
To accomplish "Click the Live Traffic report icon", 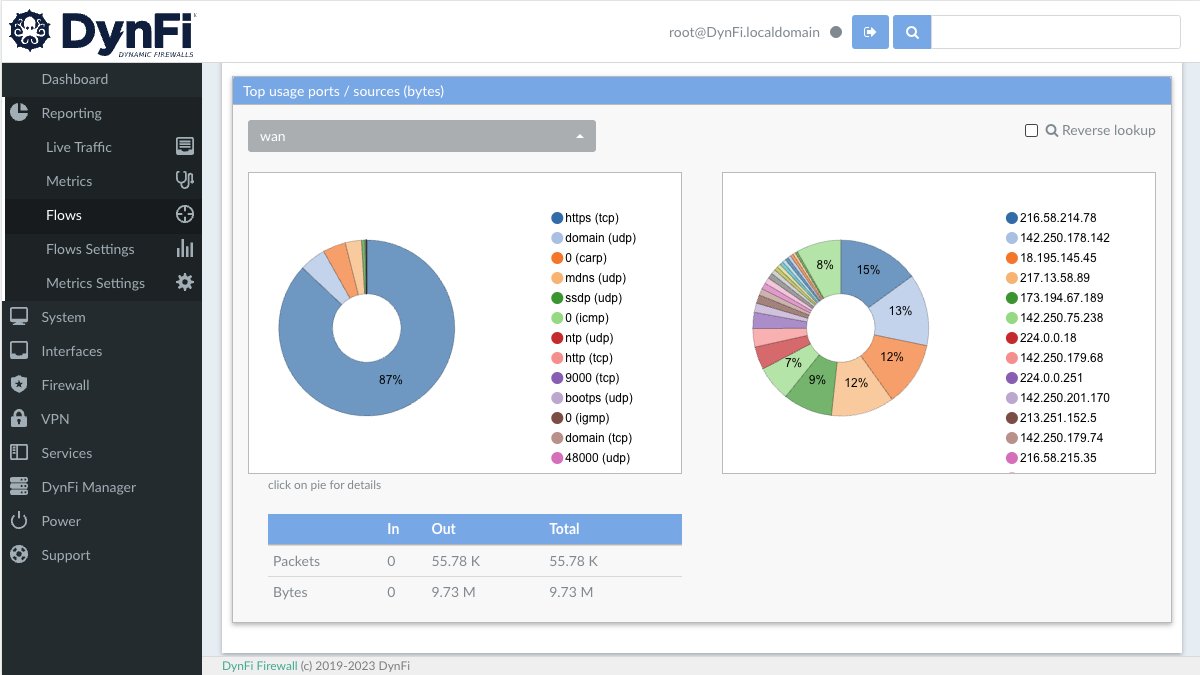I will (x=184, y=146).
